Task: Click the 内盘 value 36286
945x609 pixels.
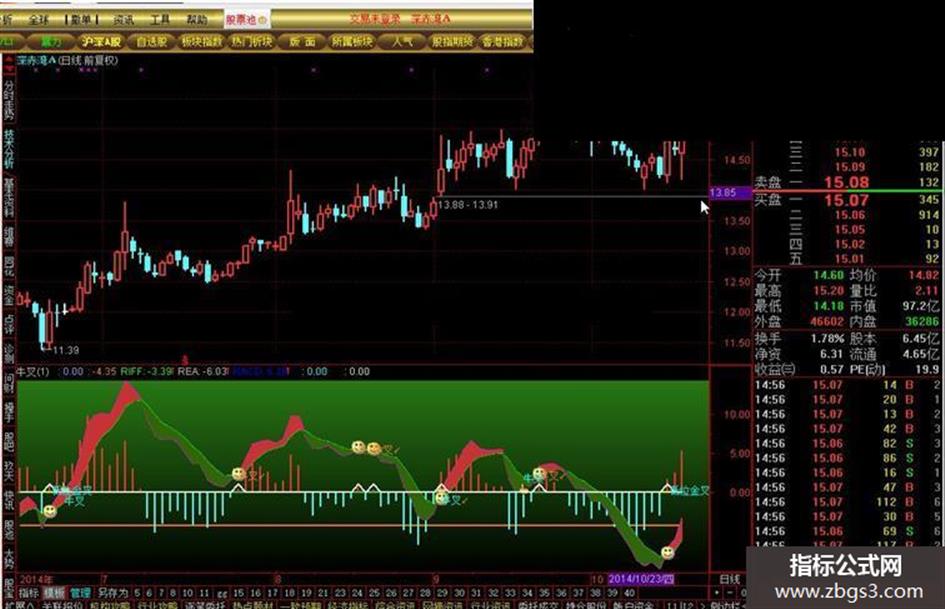Action: pos(921,321)
